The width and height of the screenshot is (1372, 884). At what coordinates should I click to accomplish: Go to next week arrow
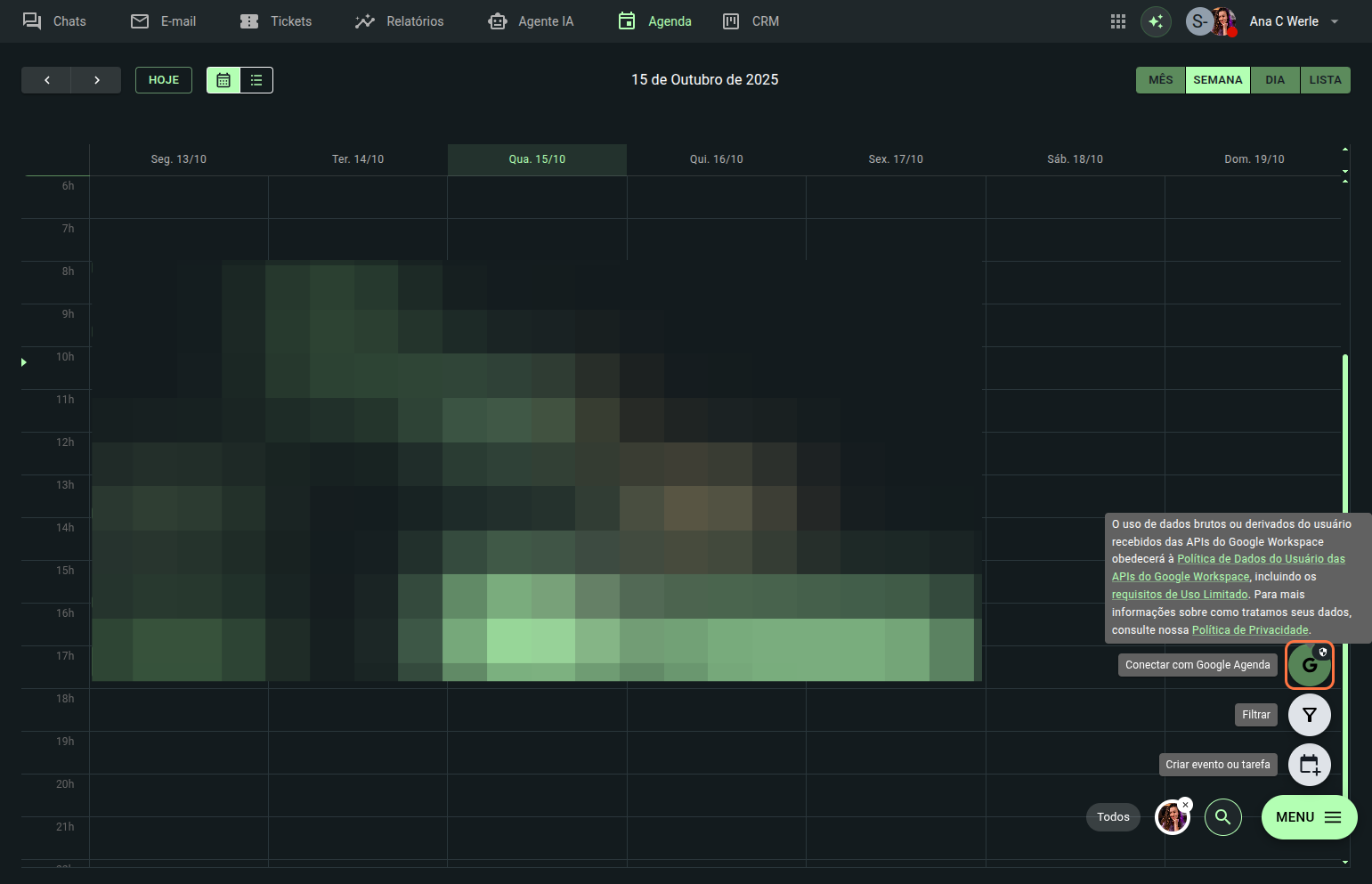(x=96, y=80)
